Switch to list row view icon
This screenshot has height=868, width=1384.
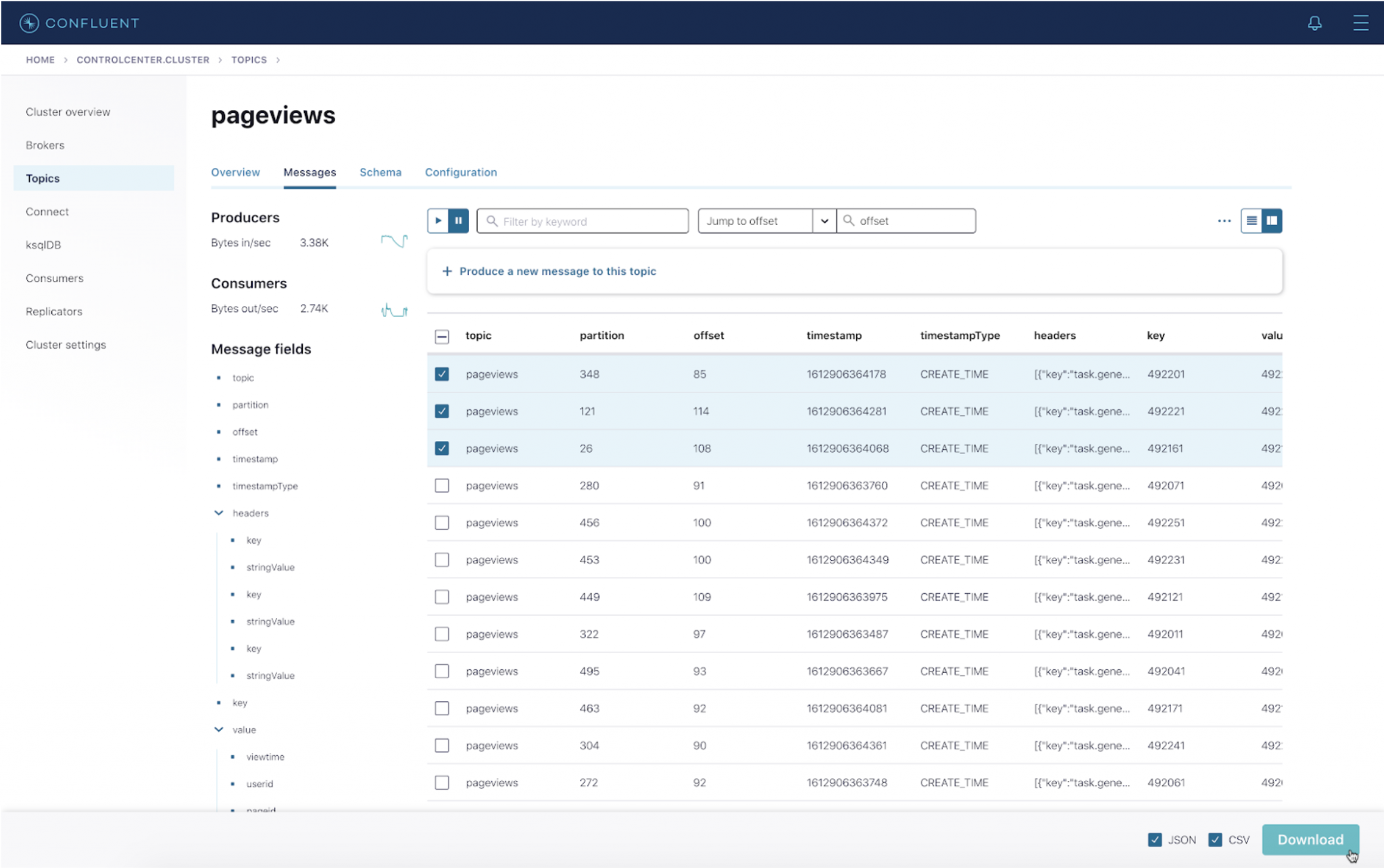[1252, 221]
